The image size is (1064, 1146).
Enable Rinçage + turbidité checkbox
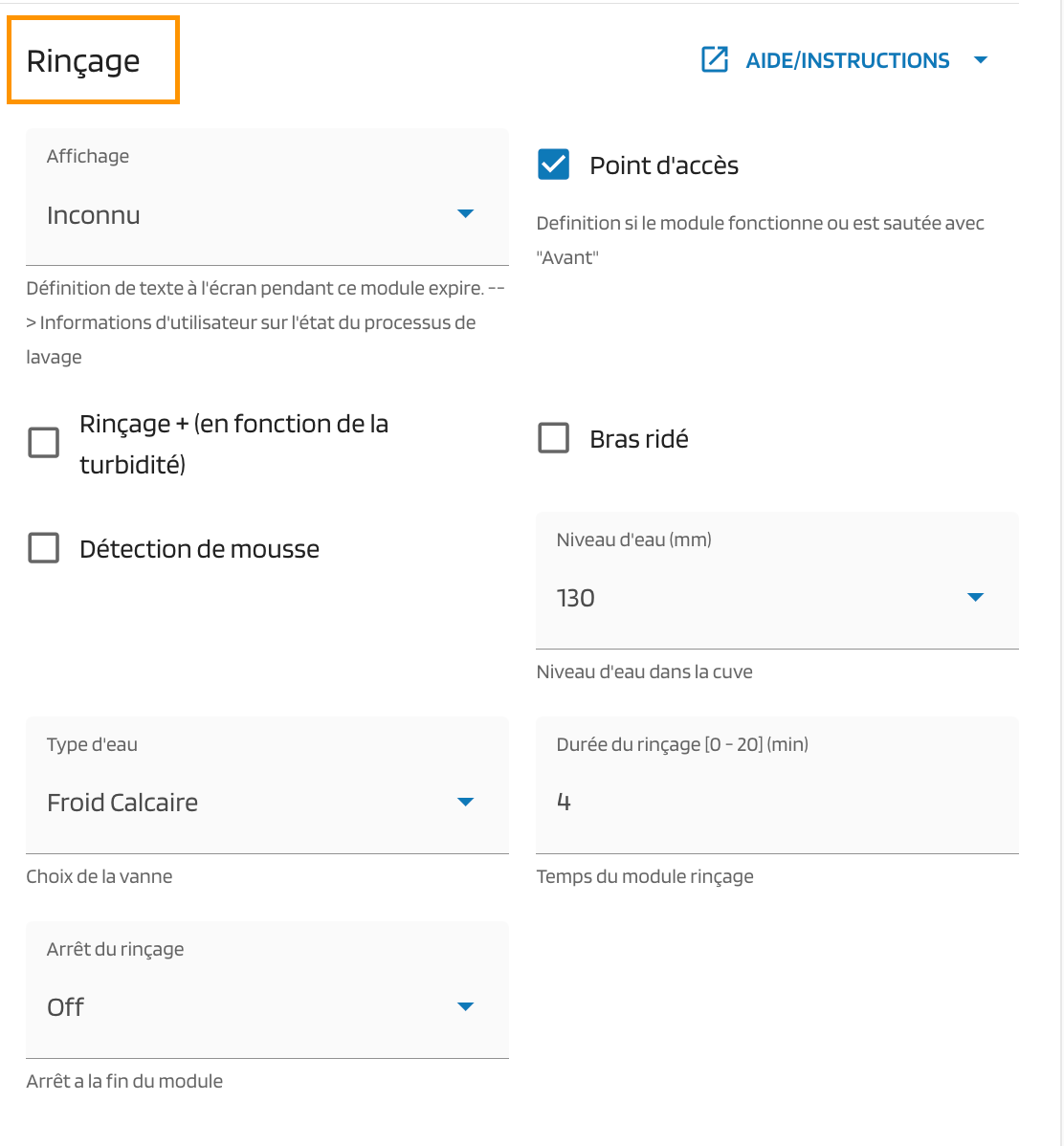tap(44, 443)
